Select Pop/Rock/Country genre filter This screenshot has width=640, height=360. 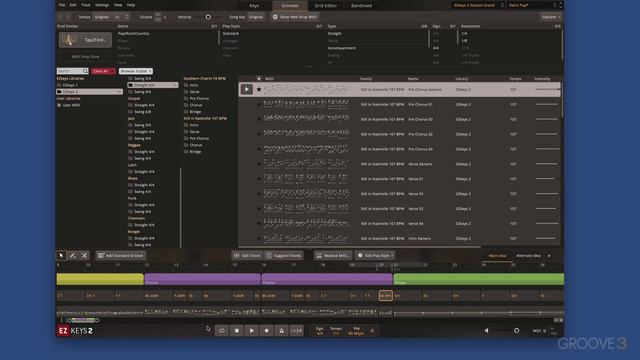[x=133, y=33]
